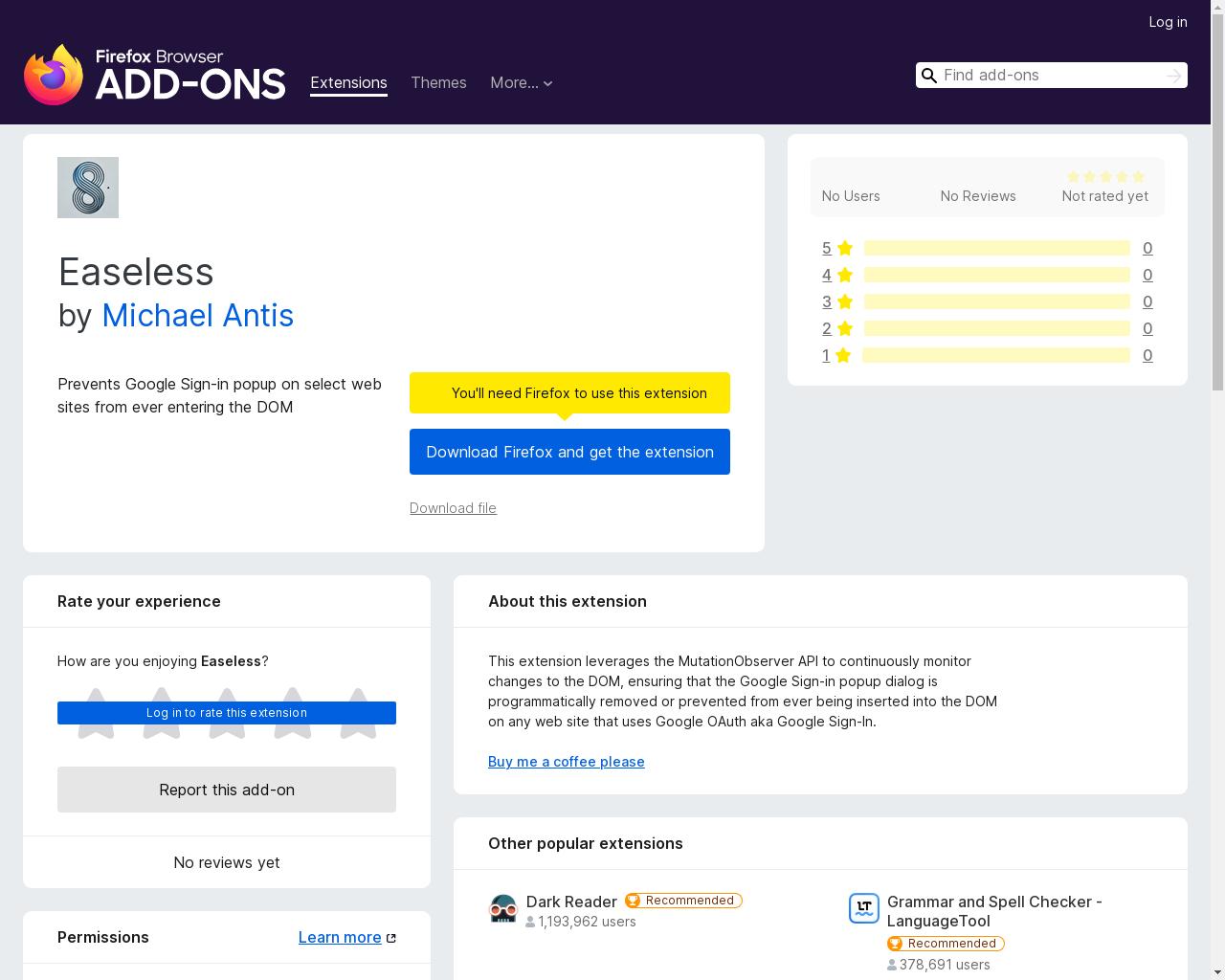Click the Log in link
Viewport: 1225px width, 980px height.
[1168, 22]
